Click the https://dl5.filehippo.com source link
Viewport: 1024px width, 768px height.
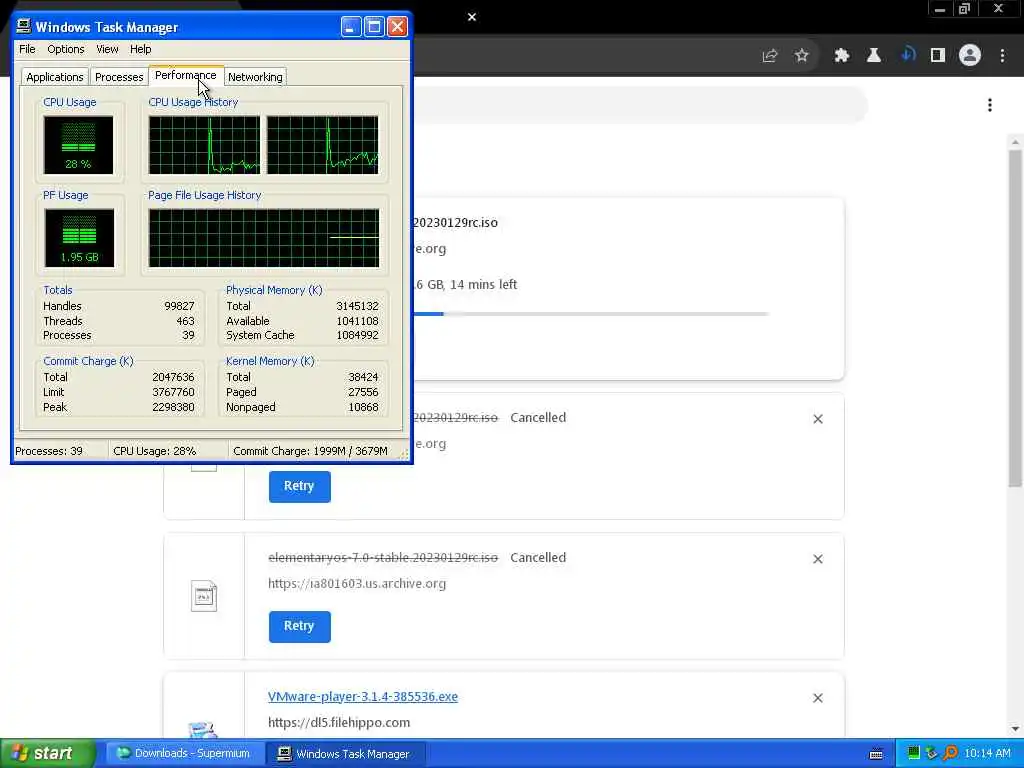tap(339, 723)
